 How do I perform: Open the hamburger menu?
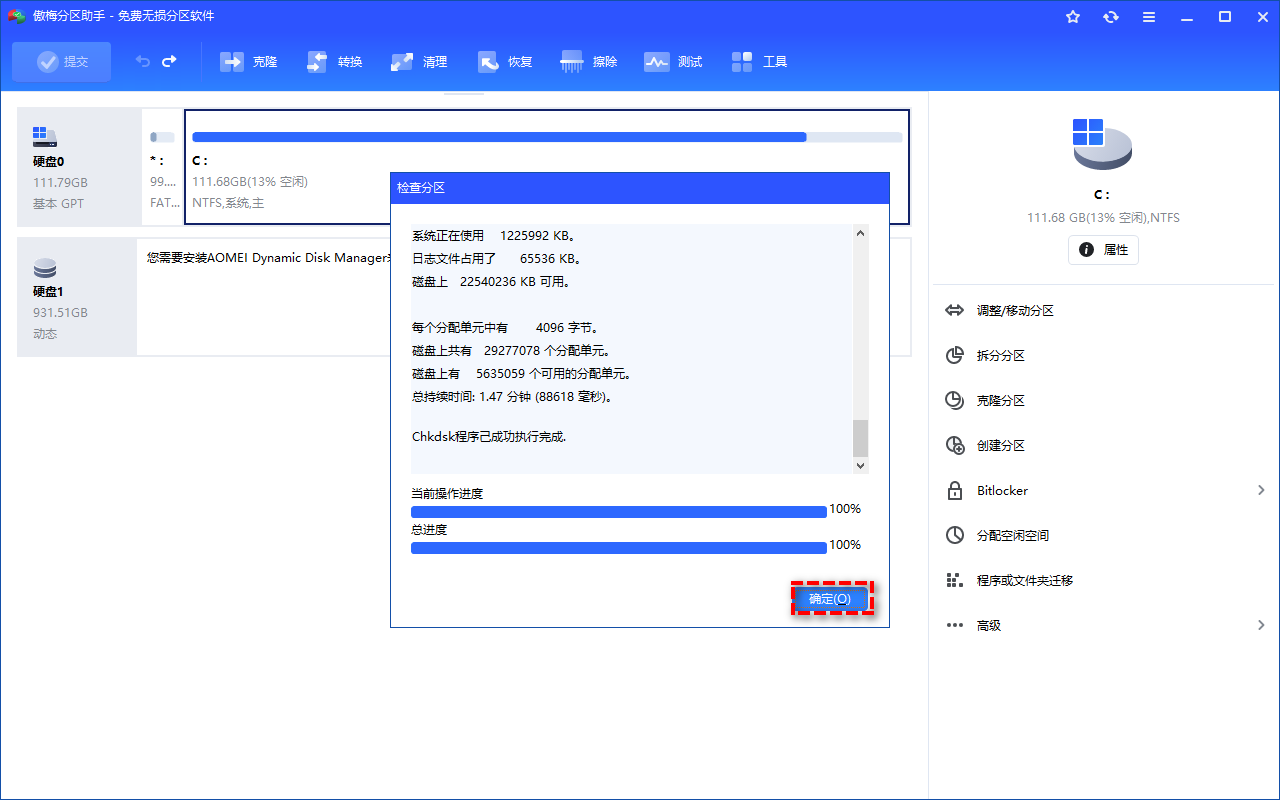click(x=1148, y=16)
